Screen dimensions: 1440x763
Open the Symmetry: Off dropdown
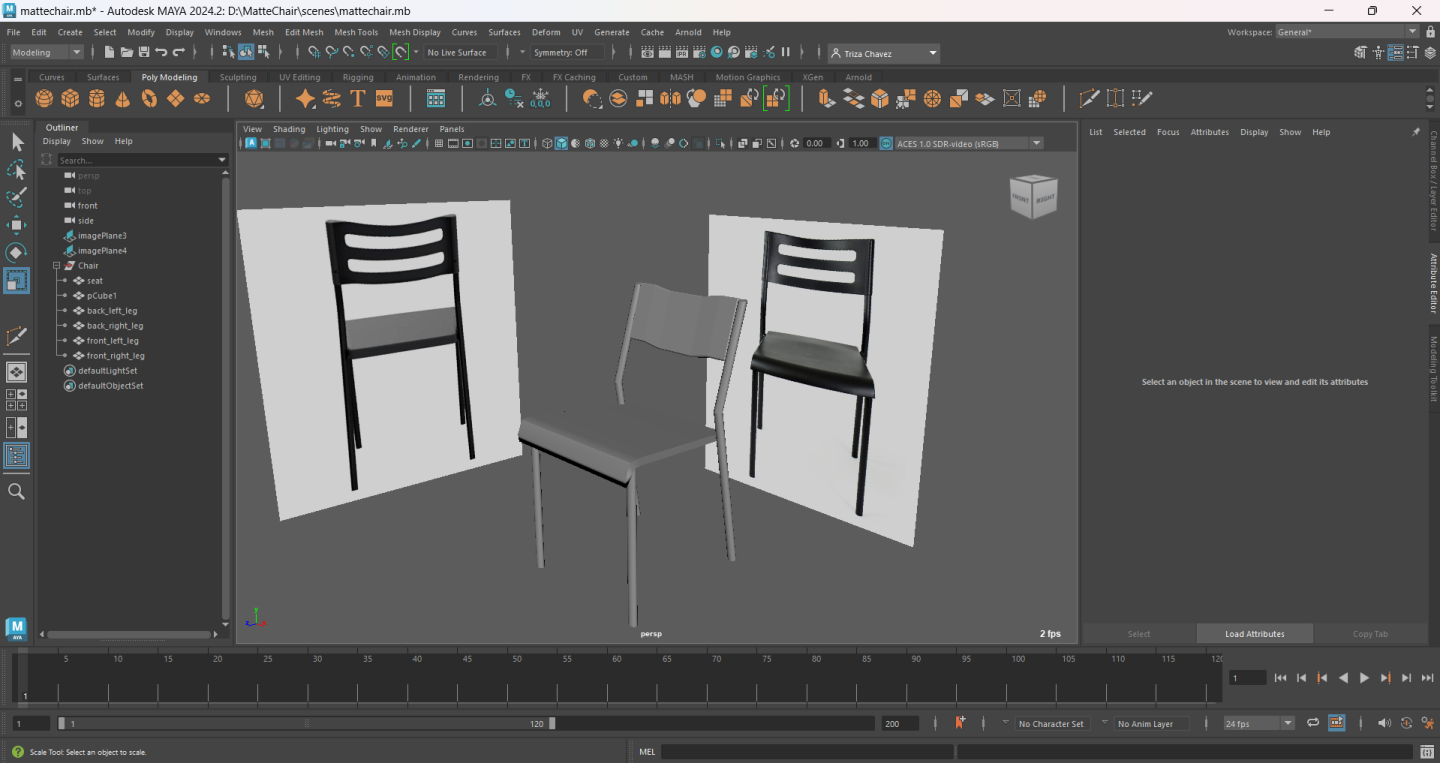568,52
